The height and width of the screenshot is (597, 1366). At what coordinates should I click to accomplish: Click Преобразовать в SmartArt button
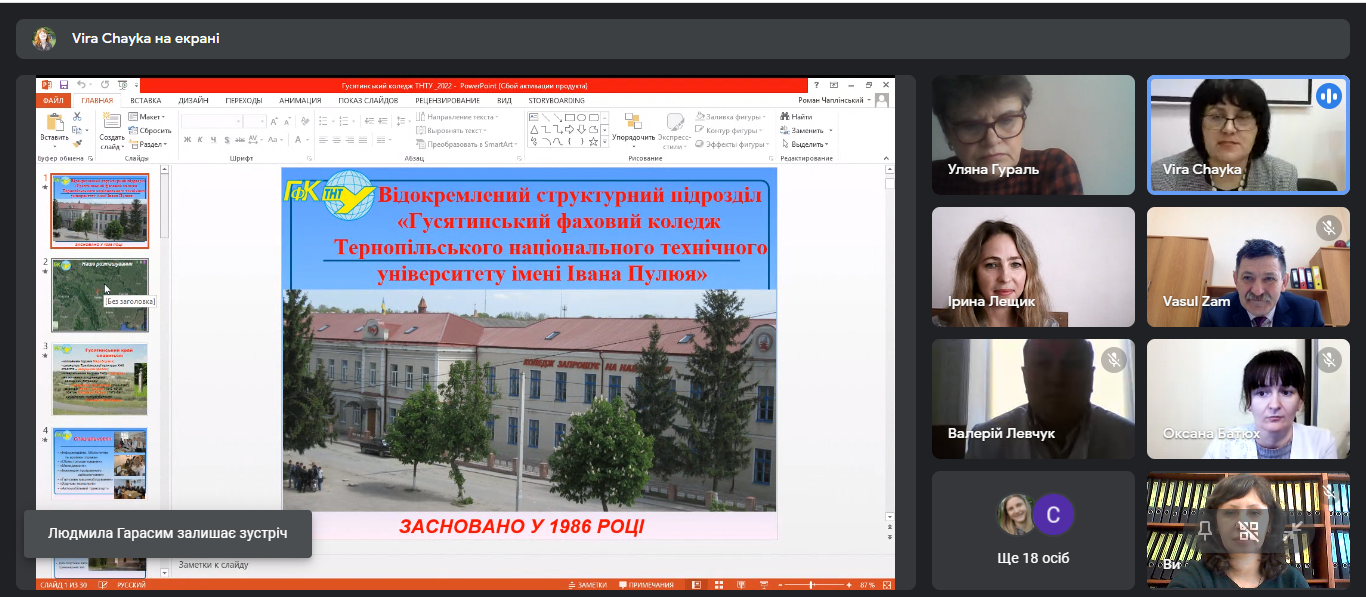pos(467,144)
